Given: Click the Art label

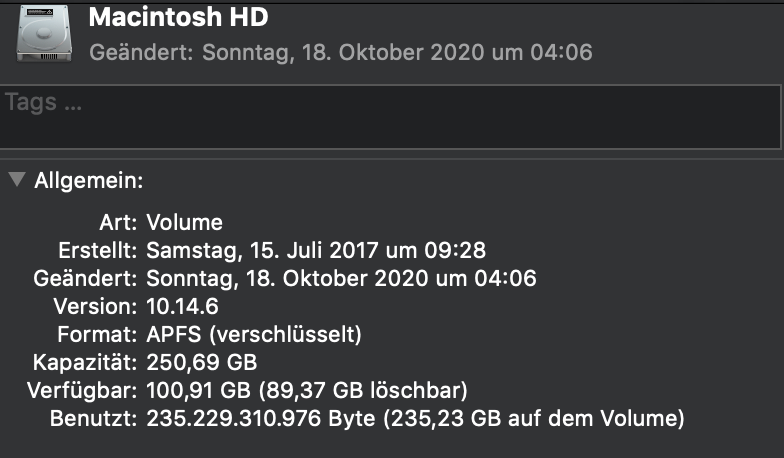Looking at the screenshot, I should (x=118, y=222).
